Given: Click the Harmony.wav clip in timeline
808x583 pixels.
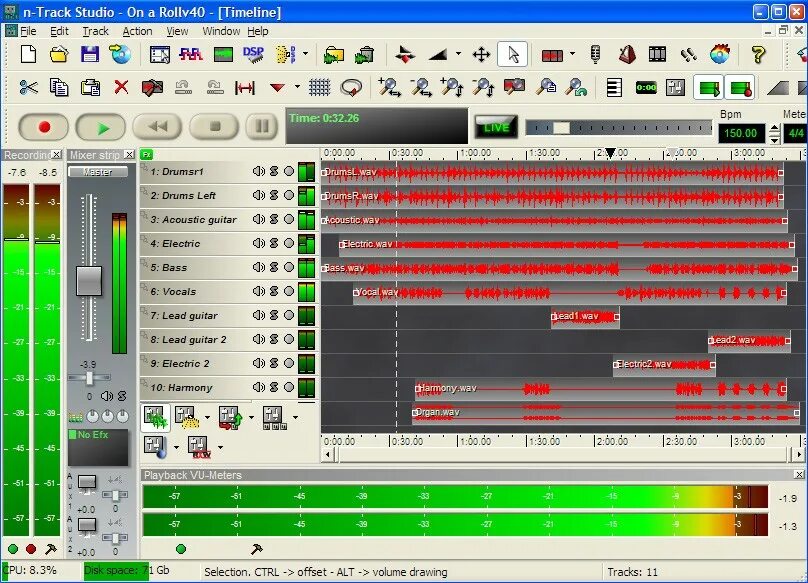Looking at the screenshot, I should tap(601, 389).
